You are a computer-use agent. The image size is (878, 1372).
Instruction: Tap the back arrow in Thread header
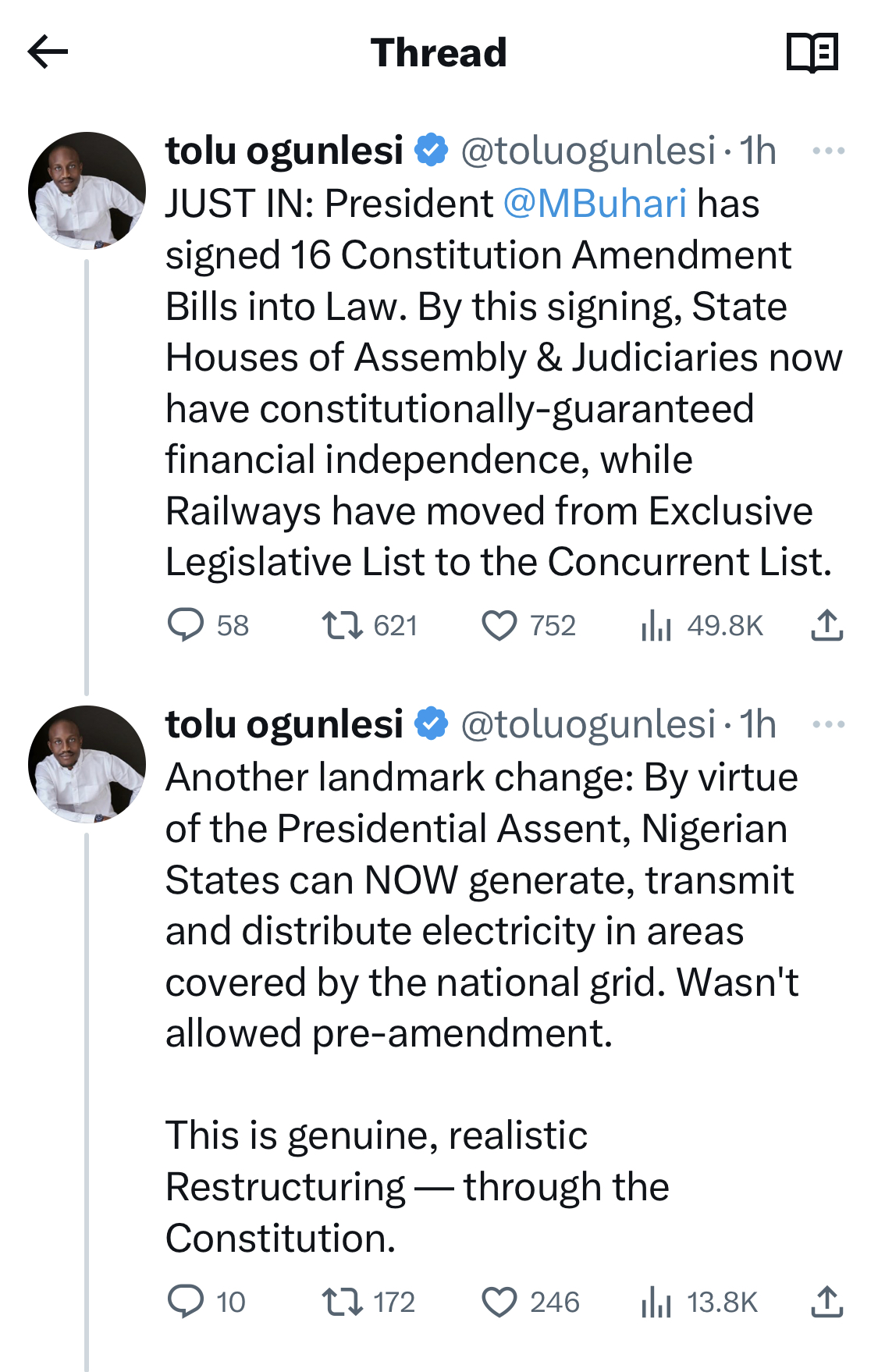coord(48,52)
